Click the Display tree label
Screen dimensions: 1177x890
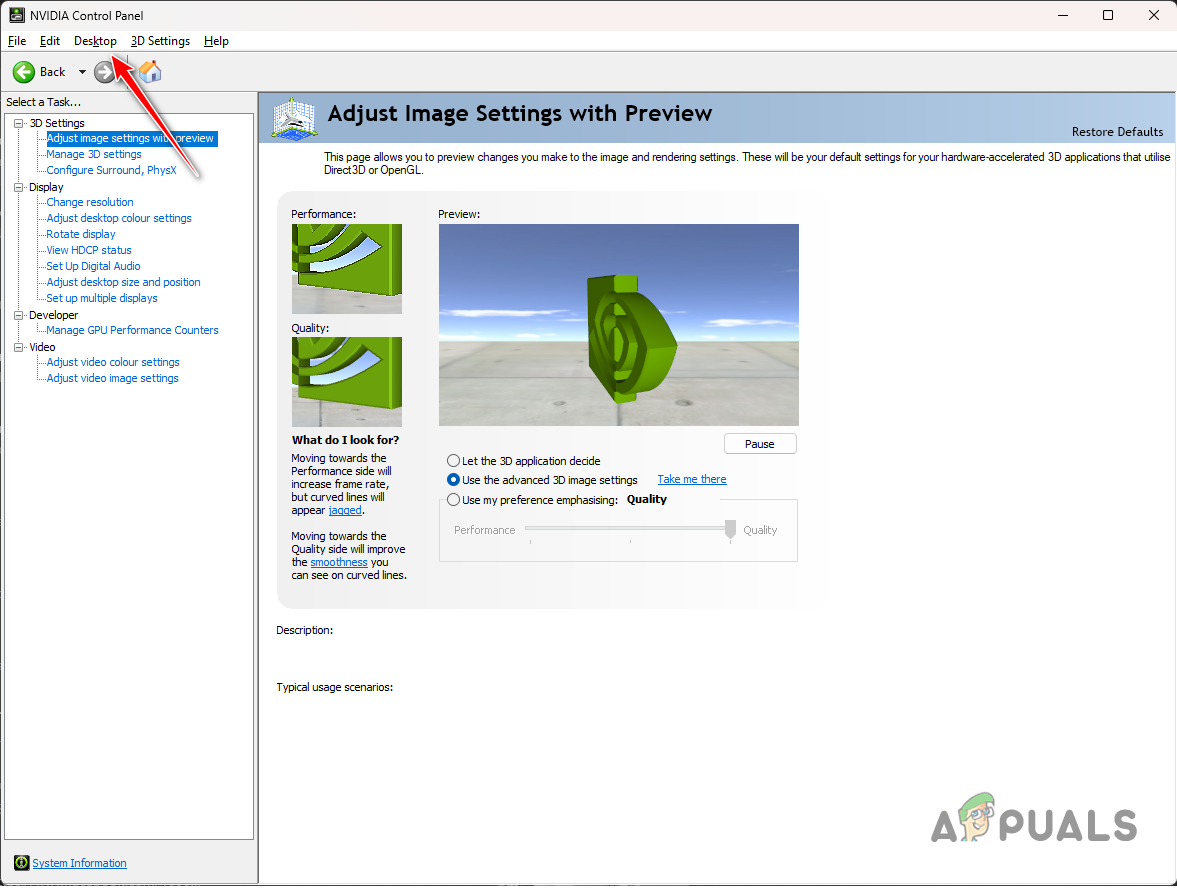[x=46, y=188]
